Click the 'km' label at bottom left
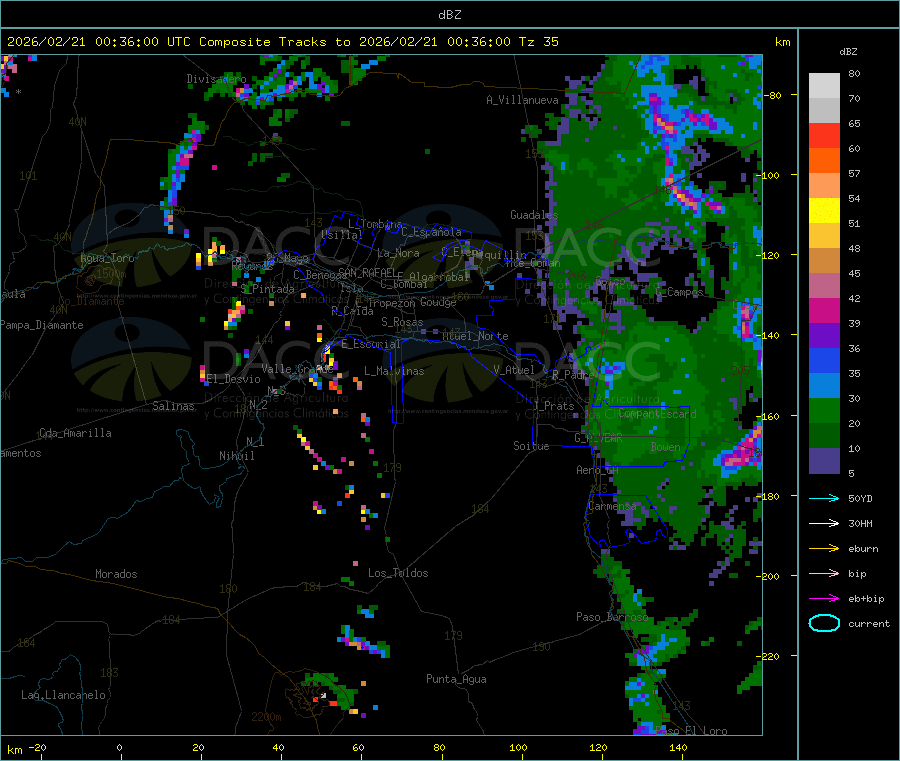Screen dimensions: 900x761 click(x=14, y=750)
